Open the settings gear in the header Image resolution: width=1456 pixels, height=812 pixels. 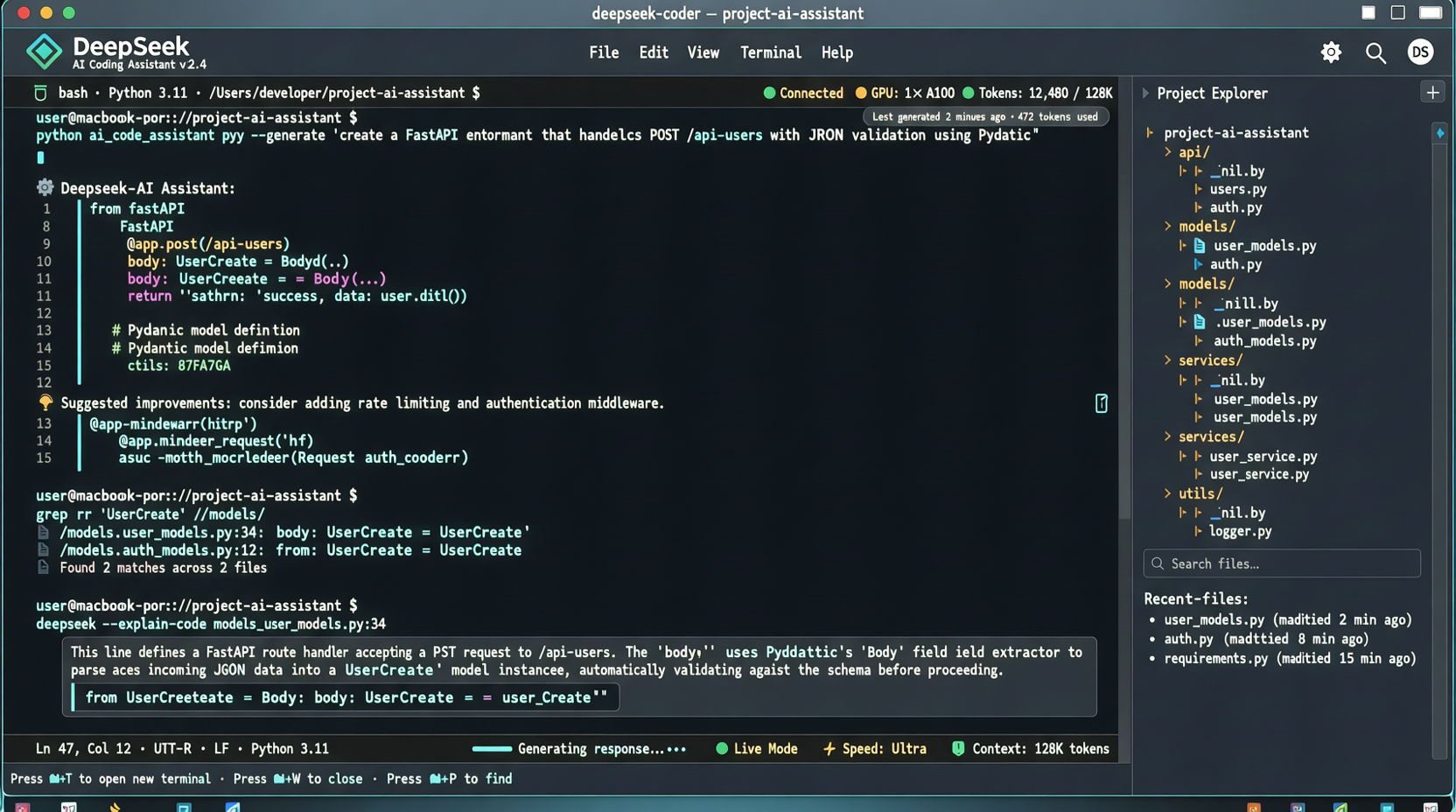click(1331, 52)
